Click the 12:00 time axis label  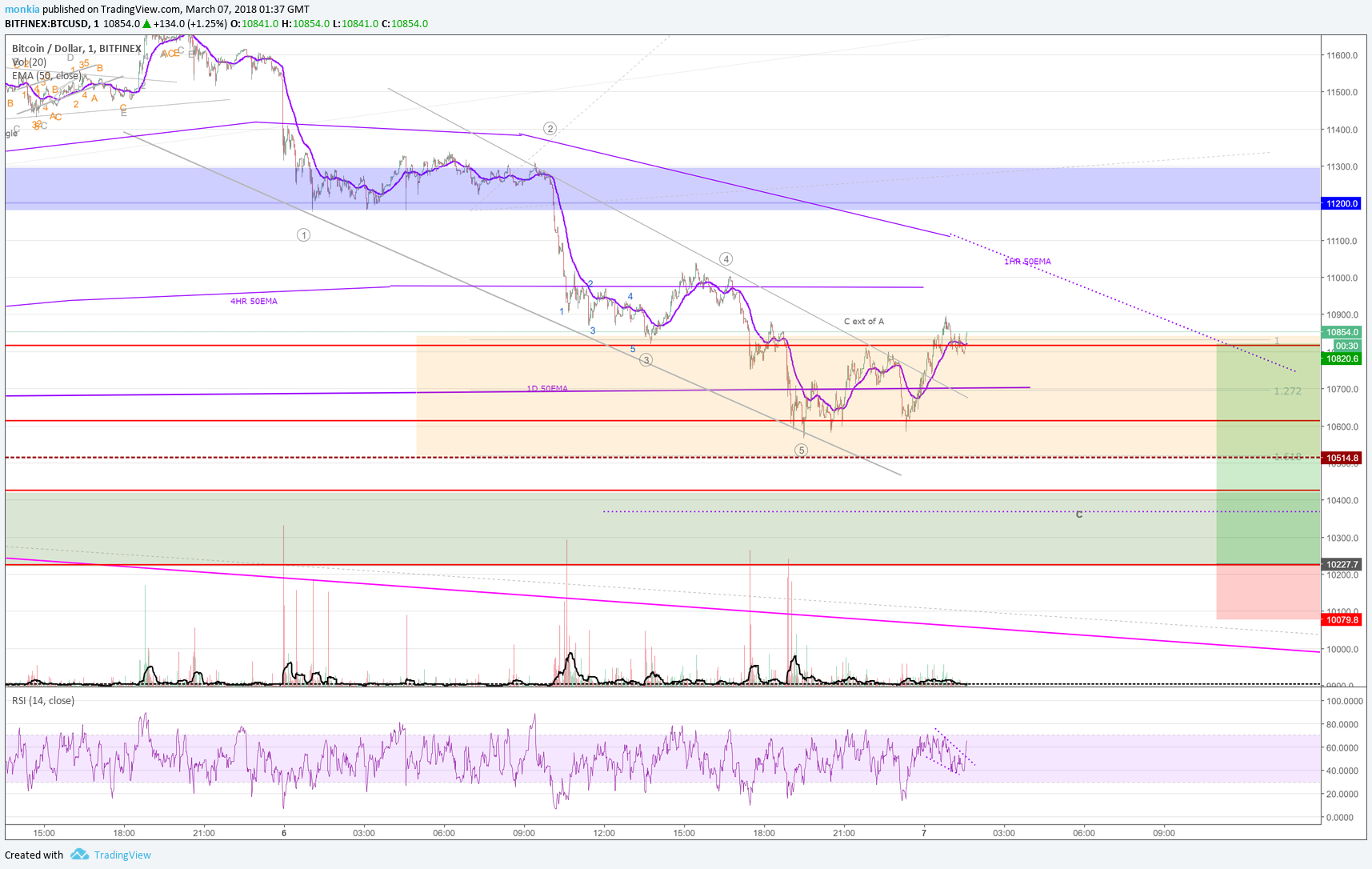pyautogui.click(x=604, y=833)
